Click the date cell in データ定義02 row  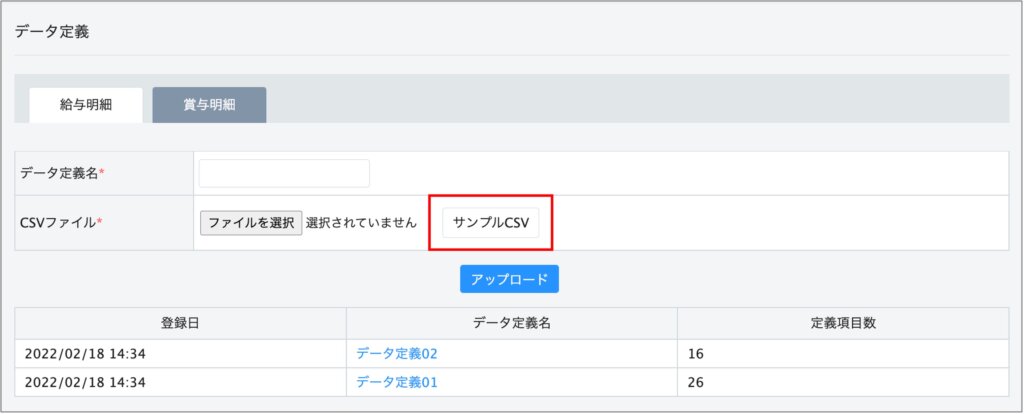(x=85, y=353)
